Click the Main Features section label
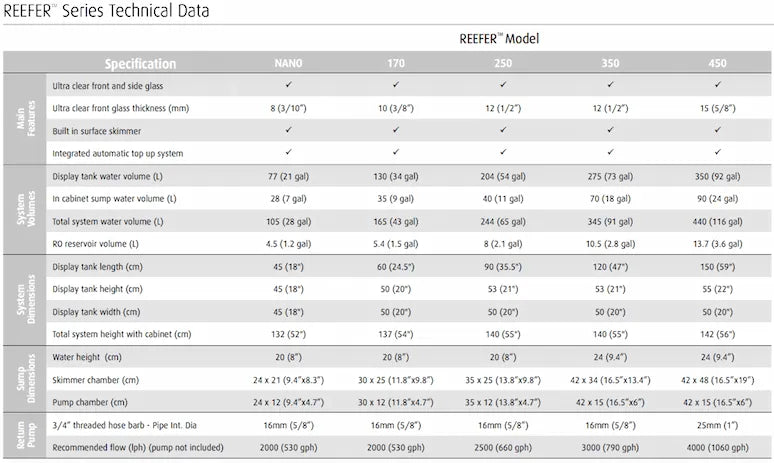774x463 pixels. 22,119
